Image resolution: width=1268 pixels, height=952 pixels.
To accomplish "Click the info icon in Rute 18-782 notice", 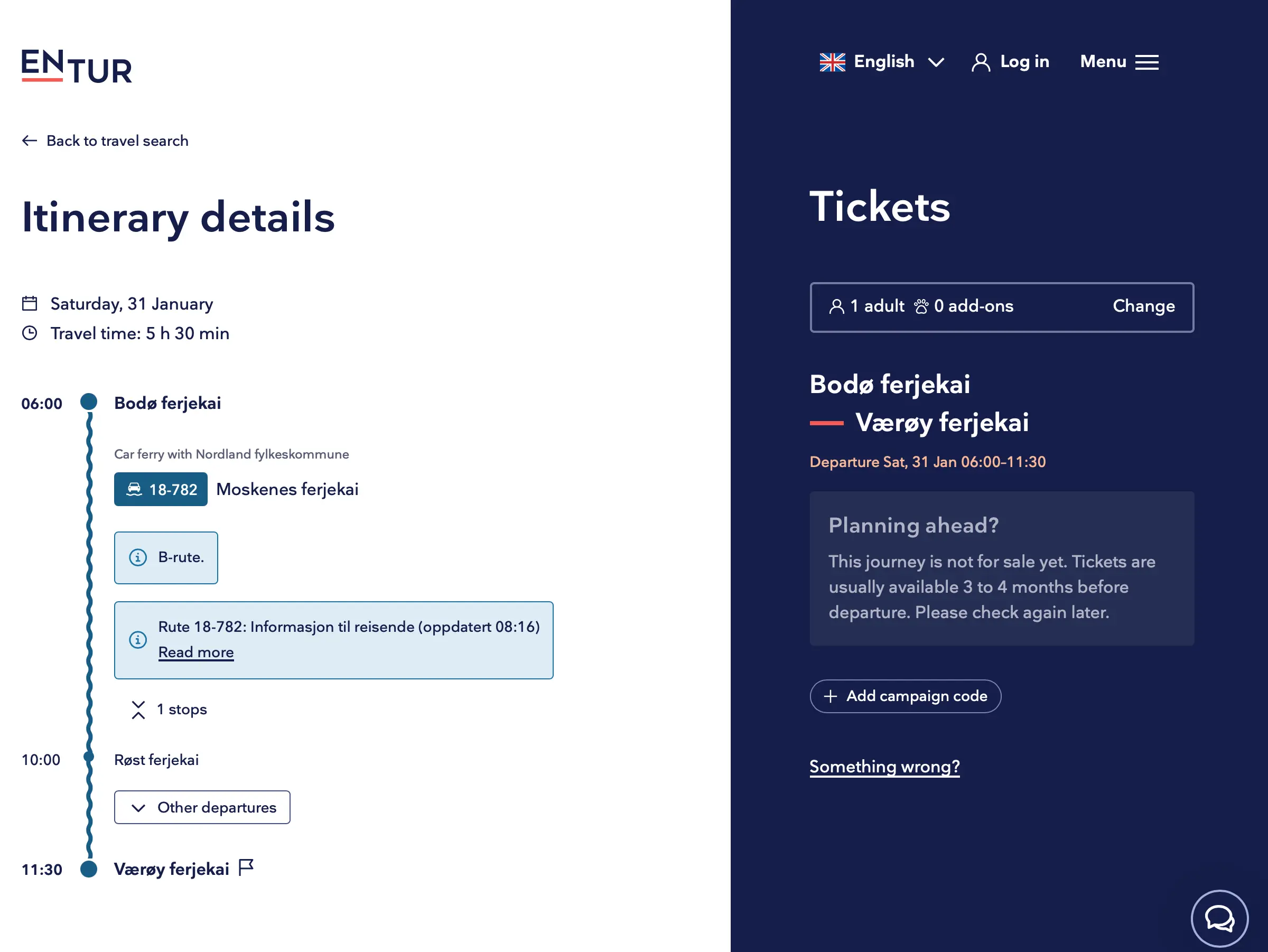I will (x=138, y=639).
